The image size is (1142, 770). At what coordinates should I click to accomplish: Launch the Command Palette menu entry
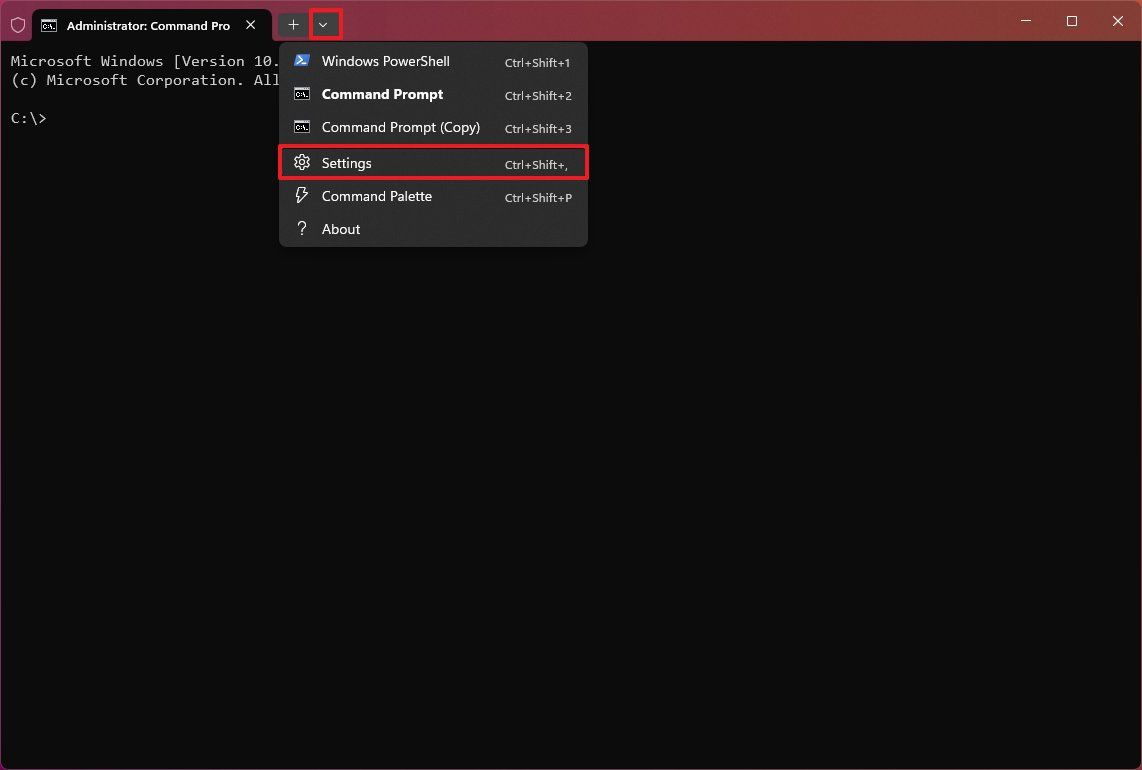click(x=377, y=196)
